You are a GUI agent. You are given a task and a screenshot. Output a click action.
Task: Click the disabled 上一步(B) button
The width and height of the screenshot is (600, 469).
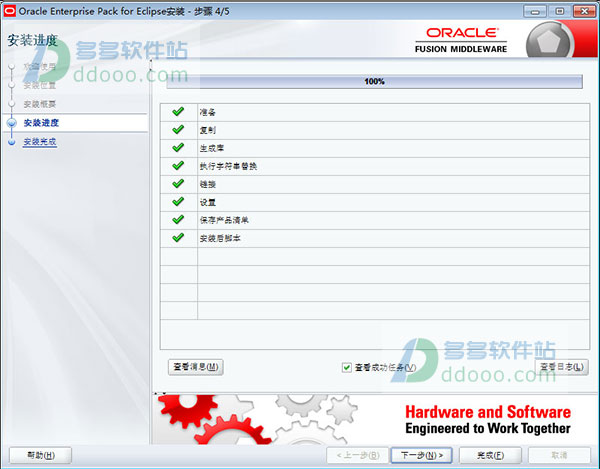click(358, 455)
